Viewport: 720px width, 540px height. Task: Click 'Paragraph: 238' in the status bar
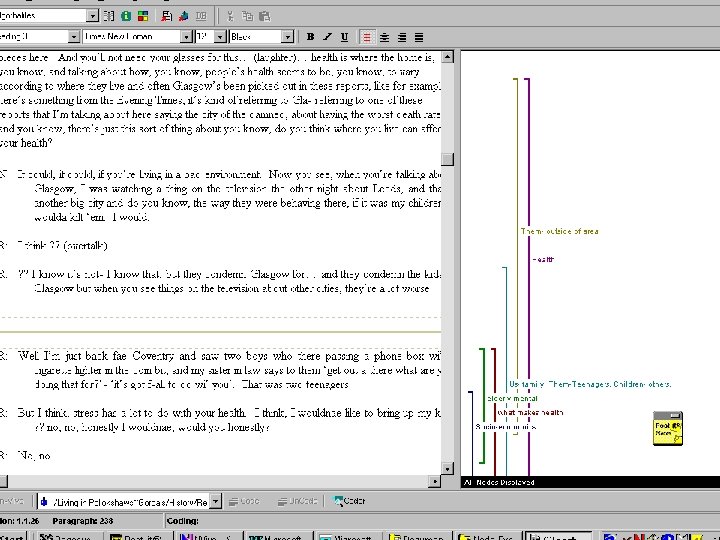click(x=83, y=521)
